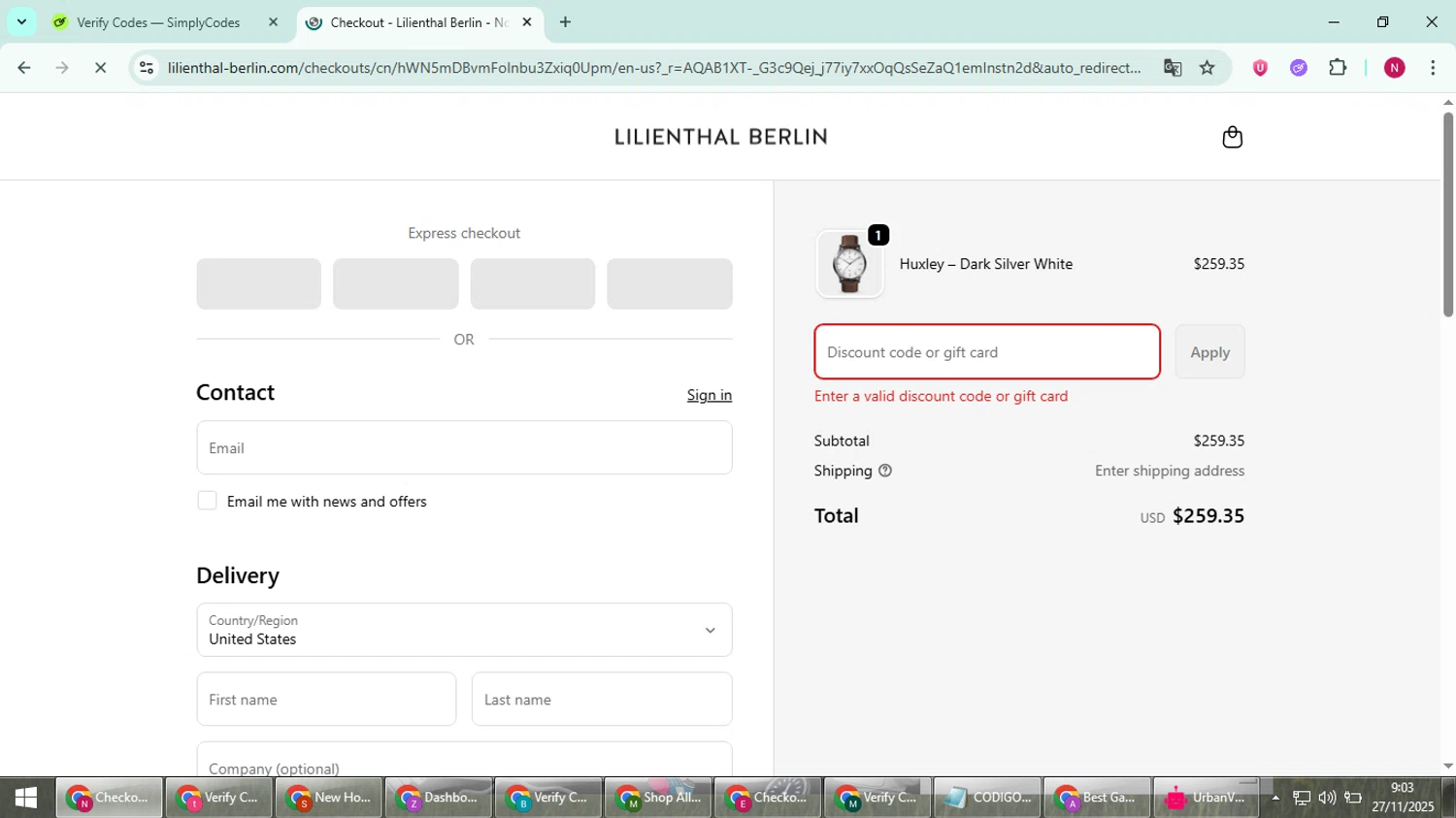Screen dimensions: 1456x818
Task: Click the third express checkout button
Action: click(532, 283)
